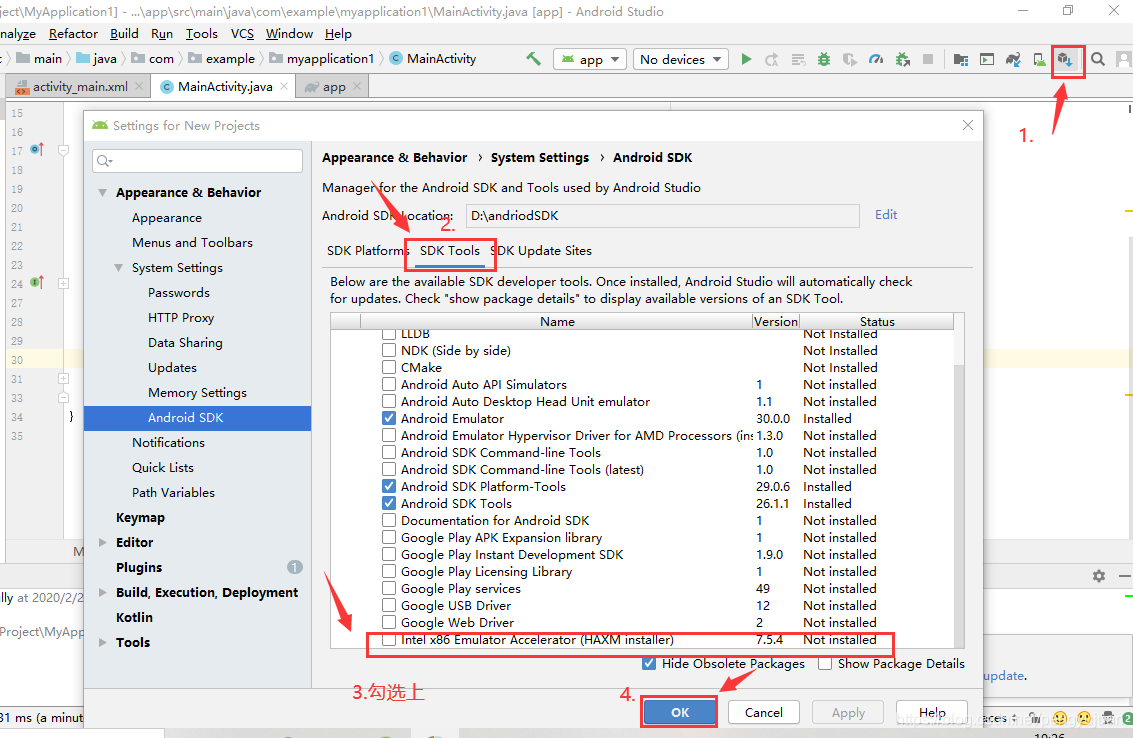This screenshot has height=738, width=1133.
Task: Open Run Anything console icon
Action: (x=986, y=59)
